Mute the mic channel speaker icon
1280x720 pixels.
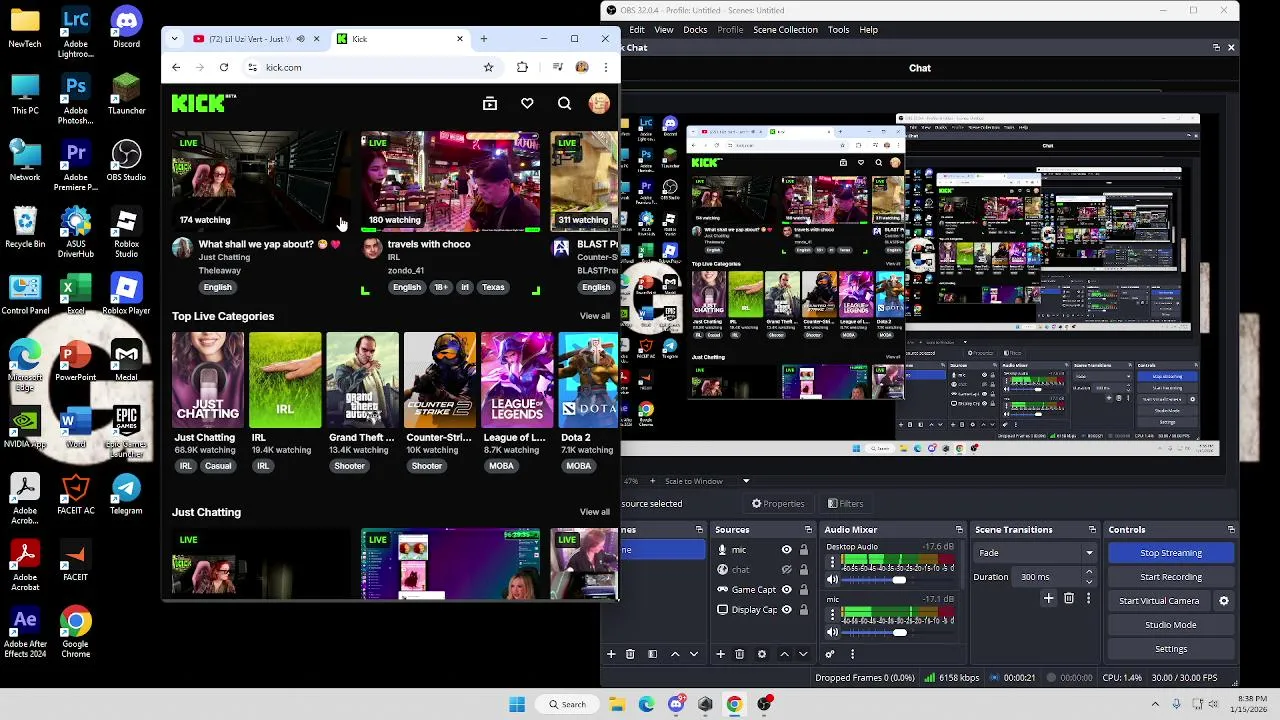[831, 632]
